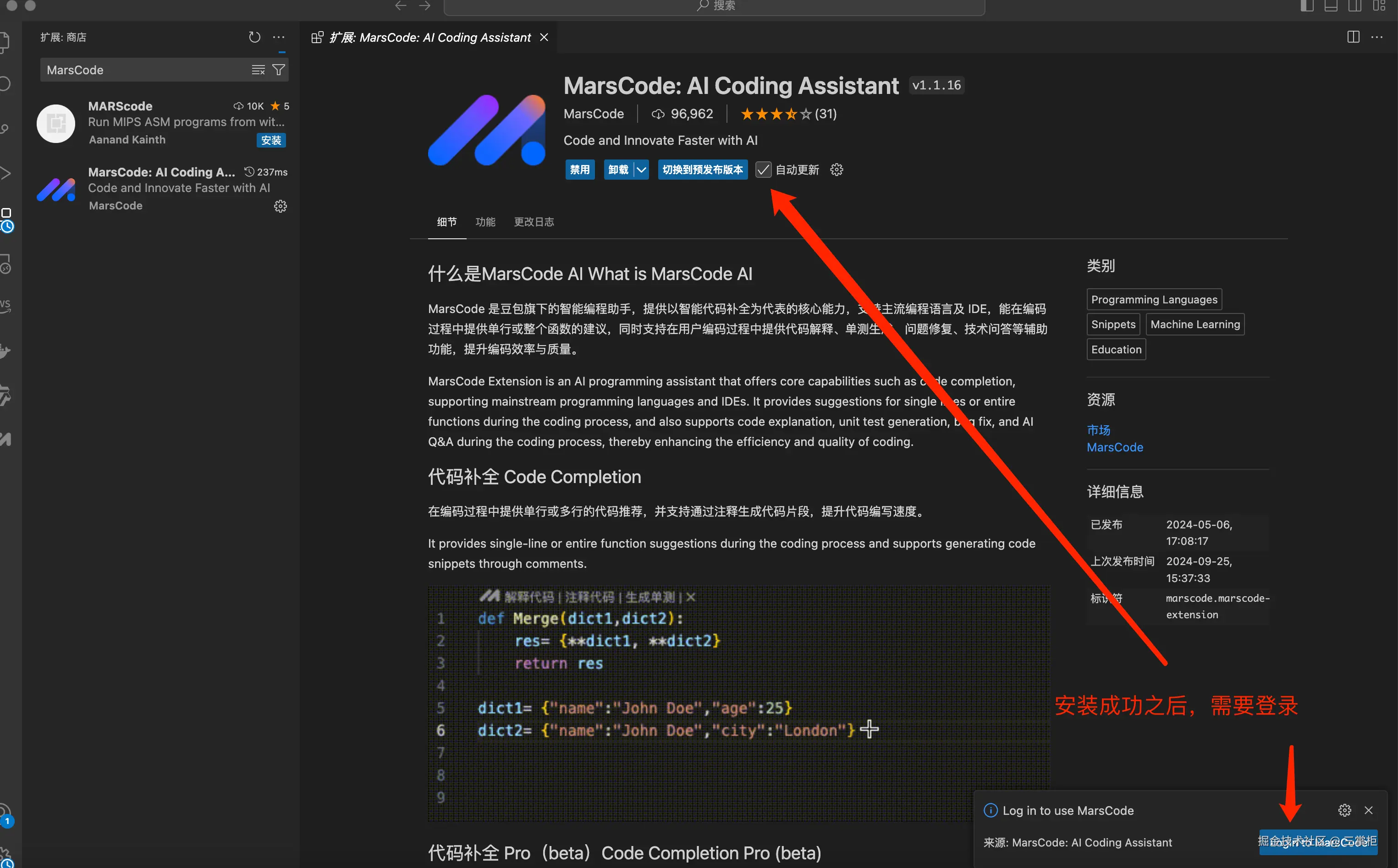Switch to the 功能 tab
Screen dimensions: 1398x868
tap(485, 222)
